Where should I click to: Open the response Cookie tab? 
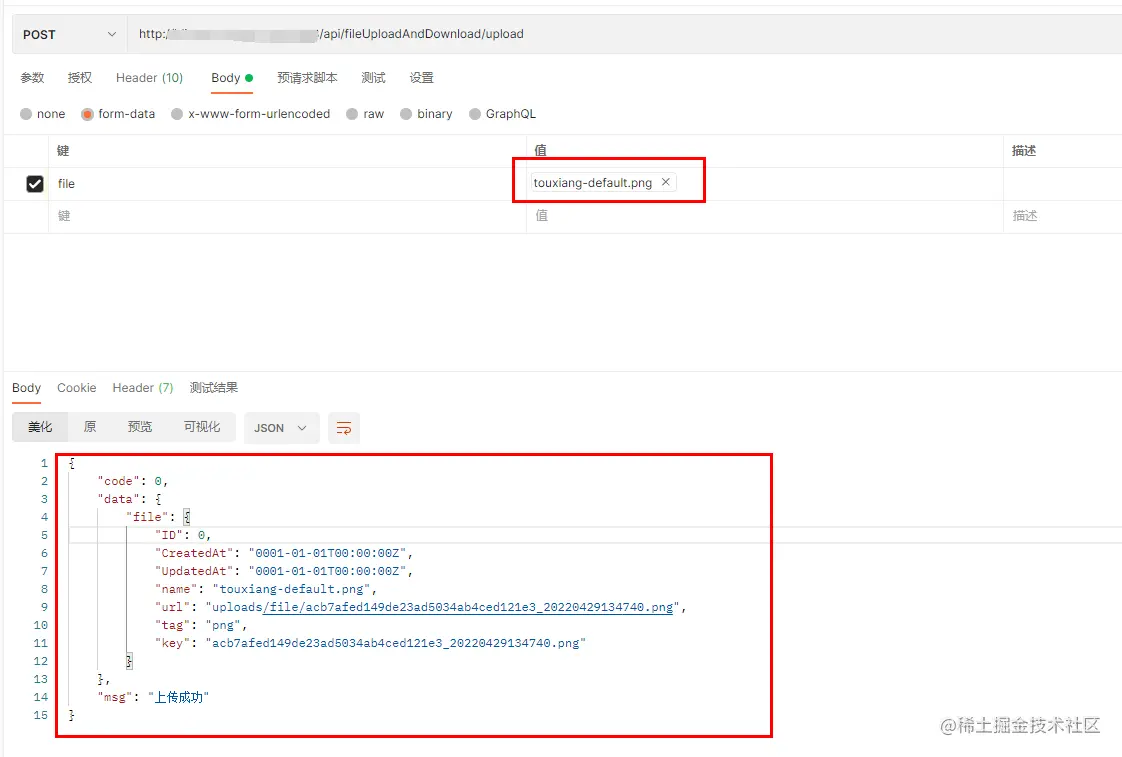pos(77,388)
